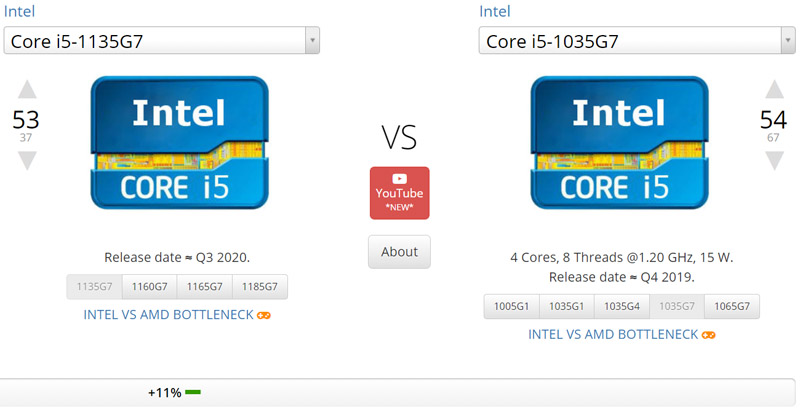Select the 1035G7 variant tab

[x=677, y=306]
